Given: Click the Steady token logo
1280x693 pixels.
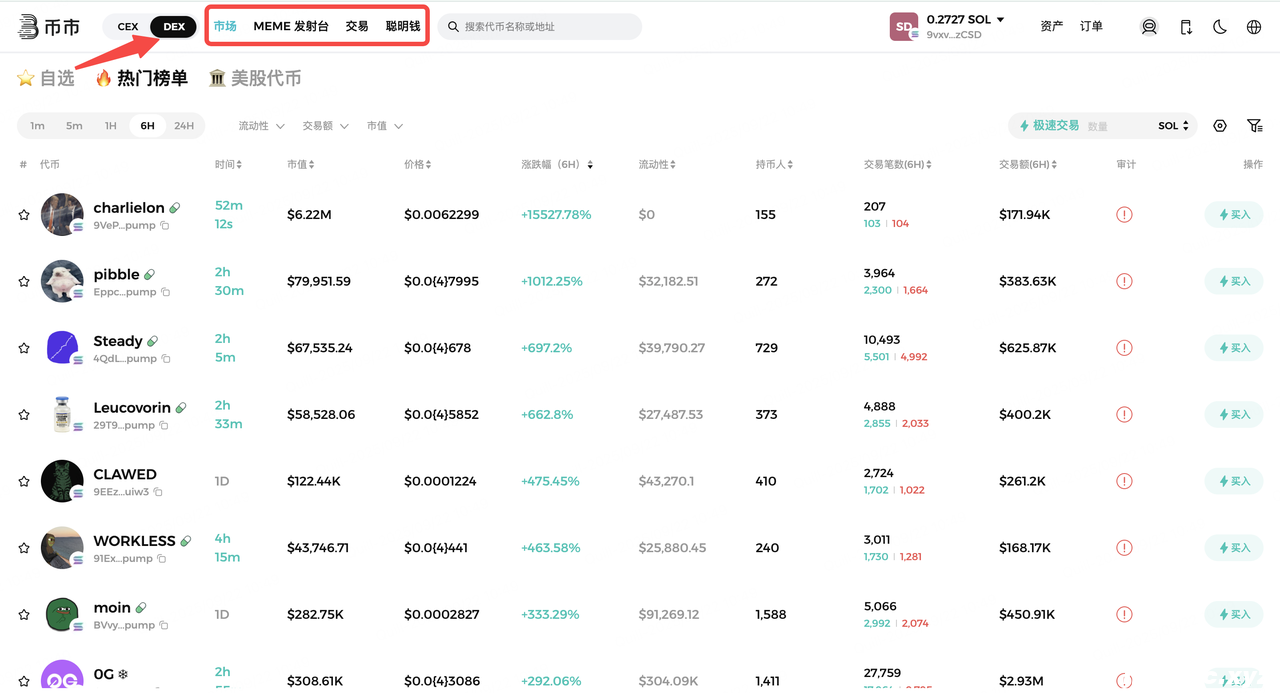Looking at the screenshot, I should [62, 348].
